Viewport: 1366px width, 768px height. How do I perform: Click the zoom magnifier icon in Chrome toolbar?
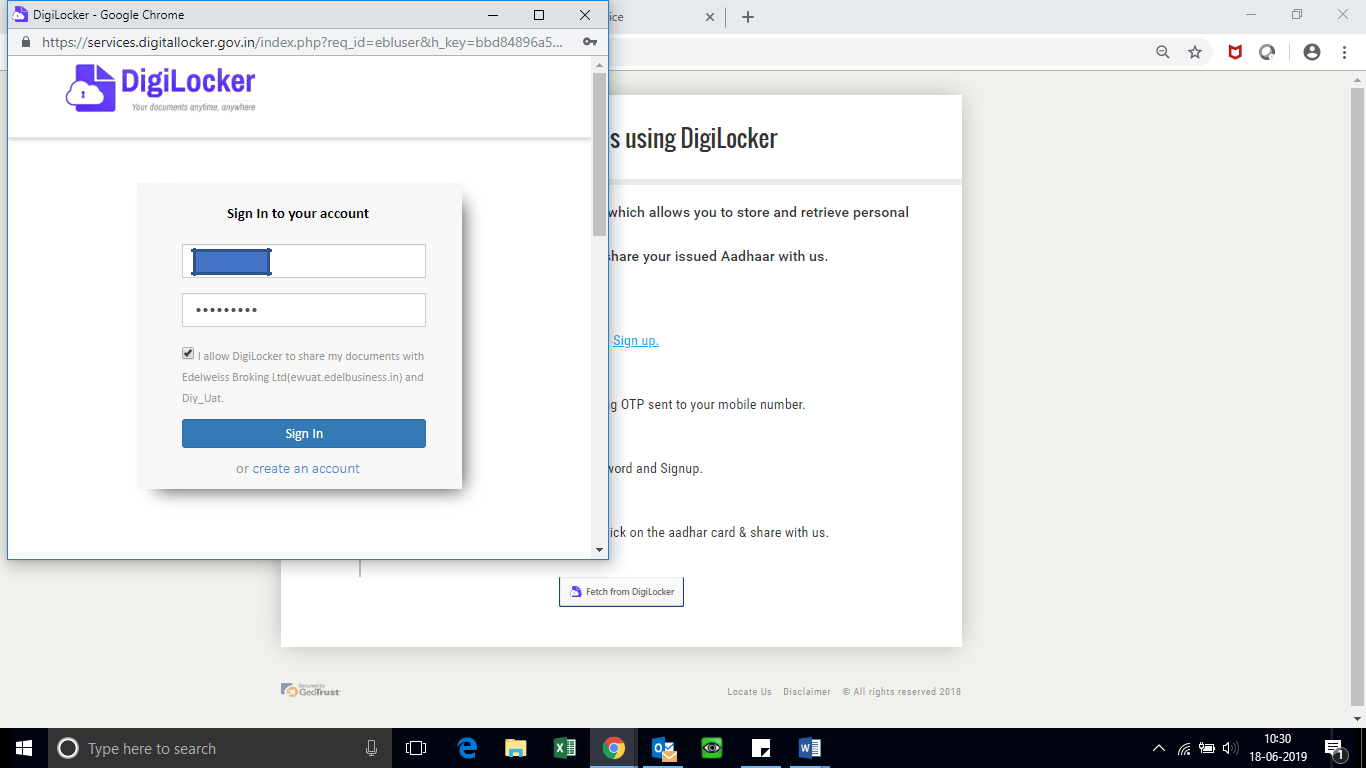pyautogui.click(x=1163, y=52)
